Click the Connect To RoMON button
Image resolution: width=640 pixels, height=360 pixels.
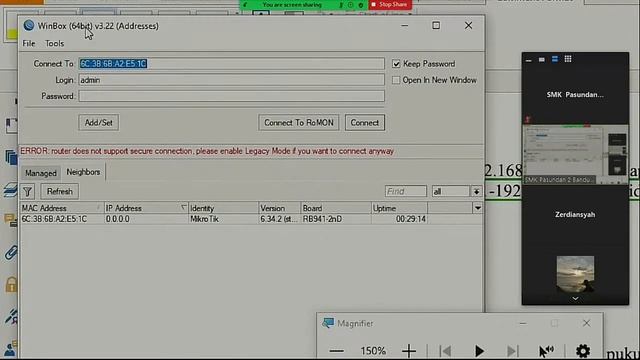[x=299, y=122]
